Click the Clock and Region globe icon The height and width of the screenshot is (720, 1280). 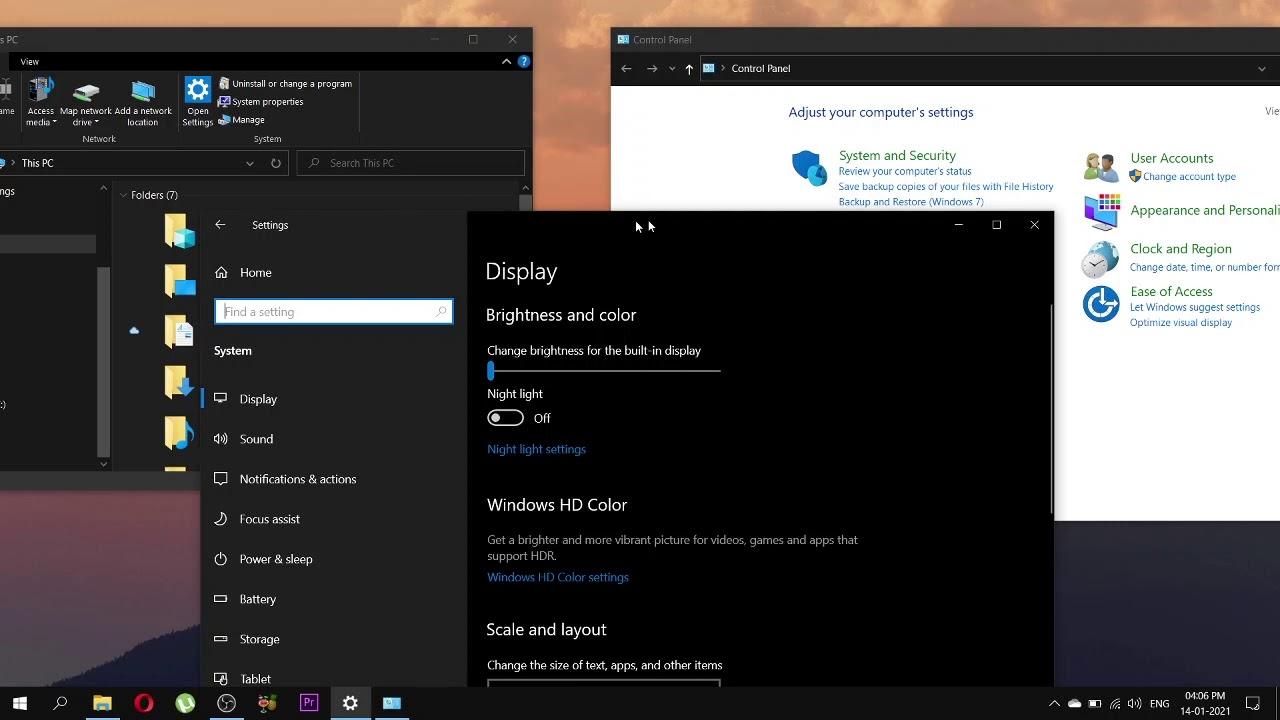click(x=1100, y=259)
